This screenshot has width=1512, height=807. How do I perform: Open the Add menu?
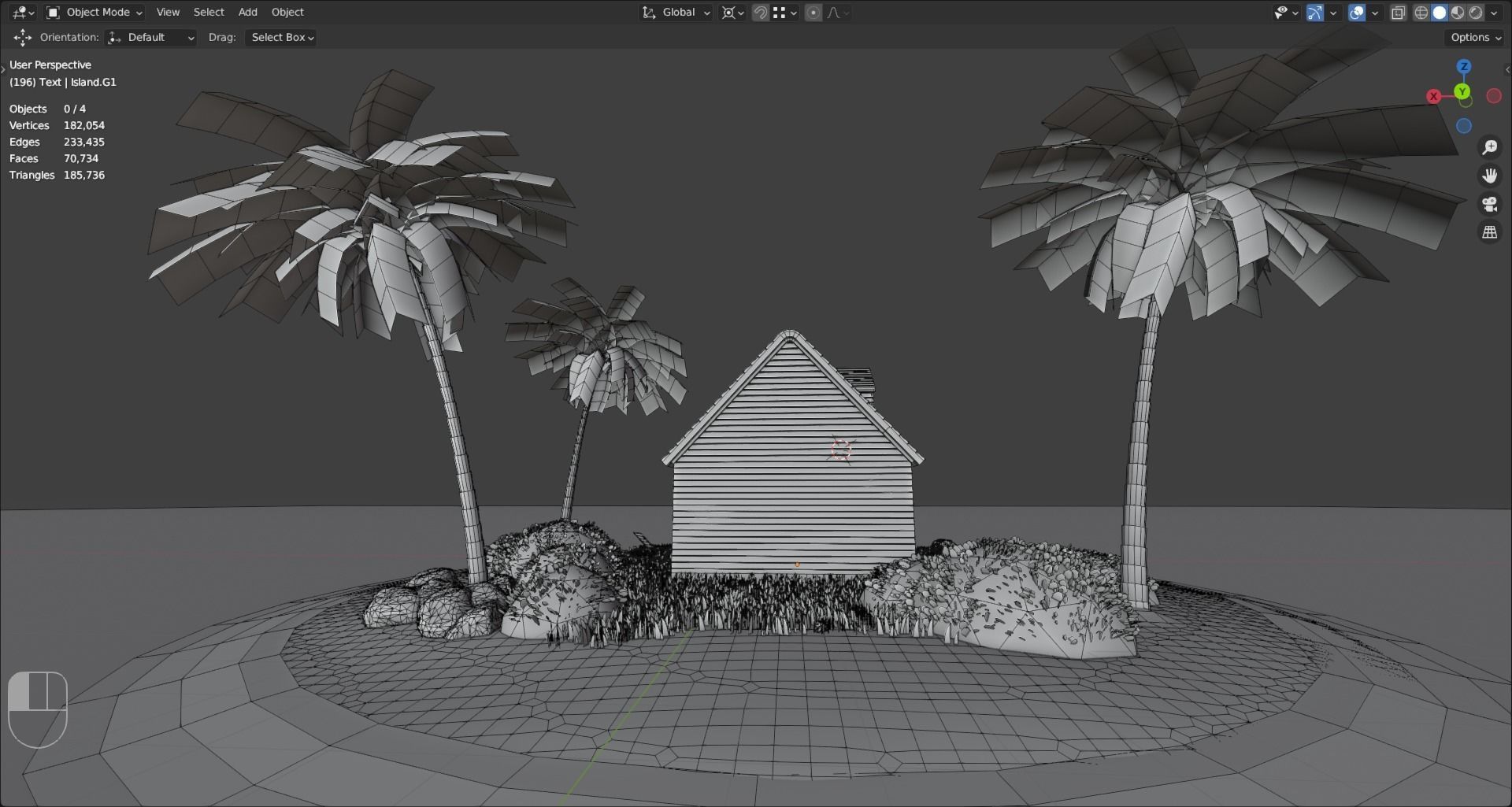[248, 12]
